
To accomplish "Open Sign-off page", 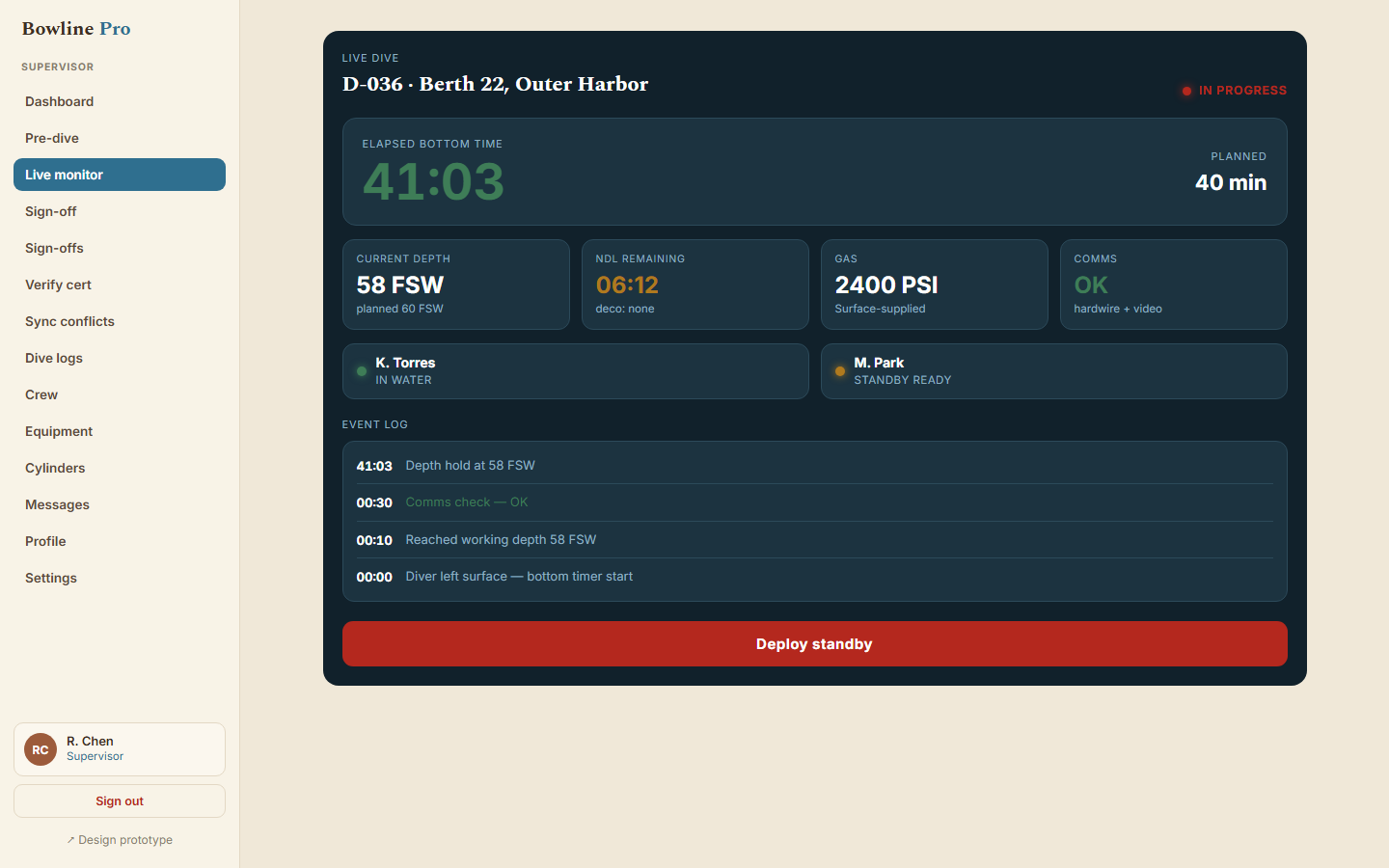I will (120, 211).
